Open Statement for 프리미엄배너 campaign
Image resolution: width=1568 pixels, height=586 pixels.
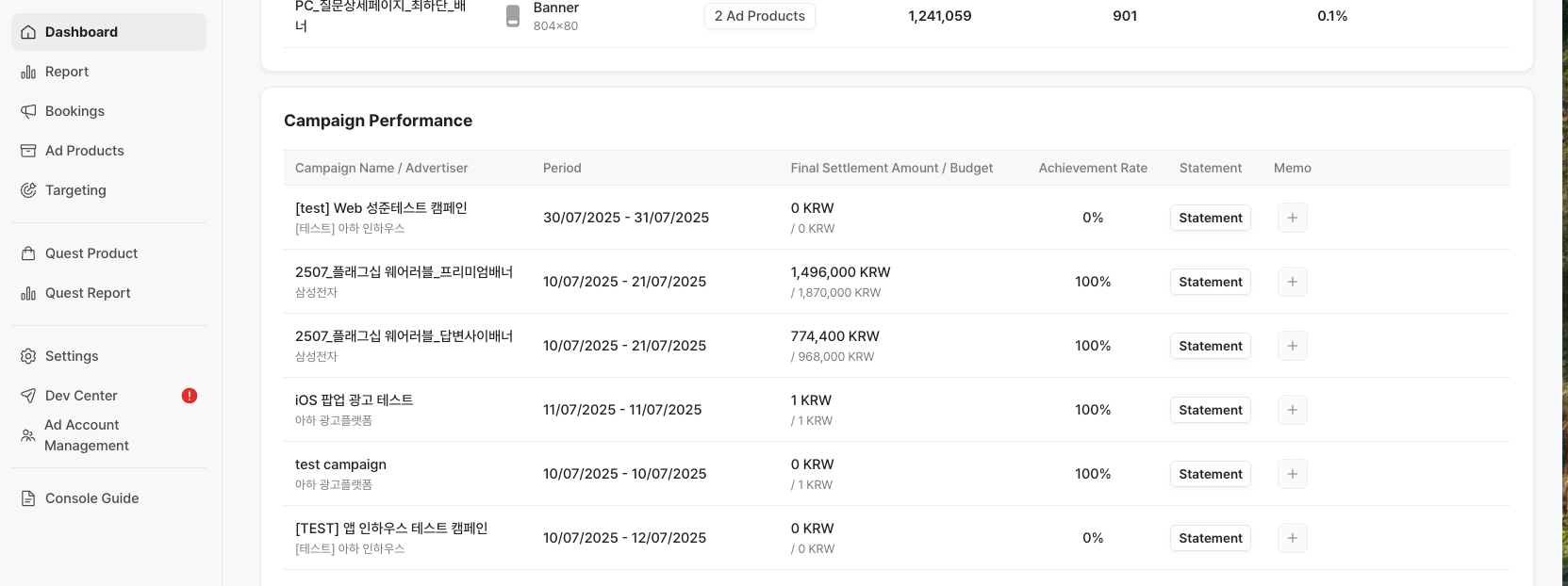(1210, 282)
